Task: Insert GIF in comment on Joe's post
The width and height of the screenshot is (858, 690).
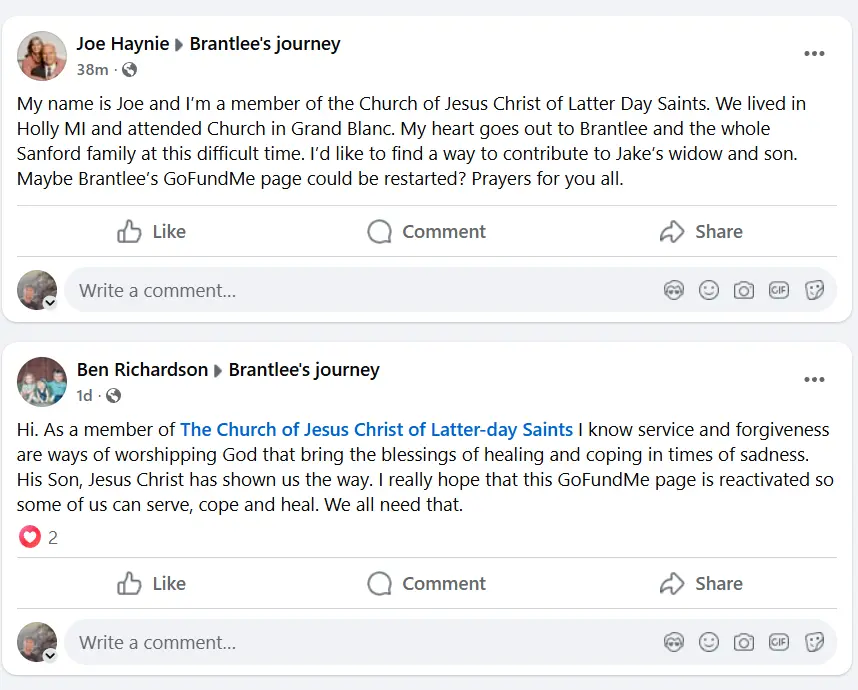Action: tap(779, 291)
